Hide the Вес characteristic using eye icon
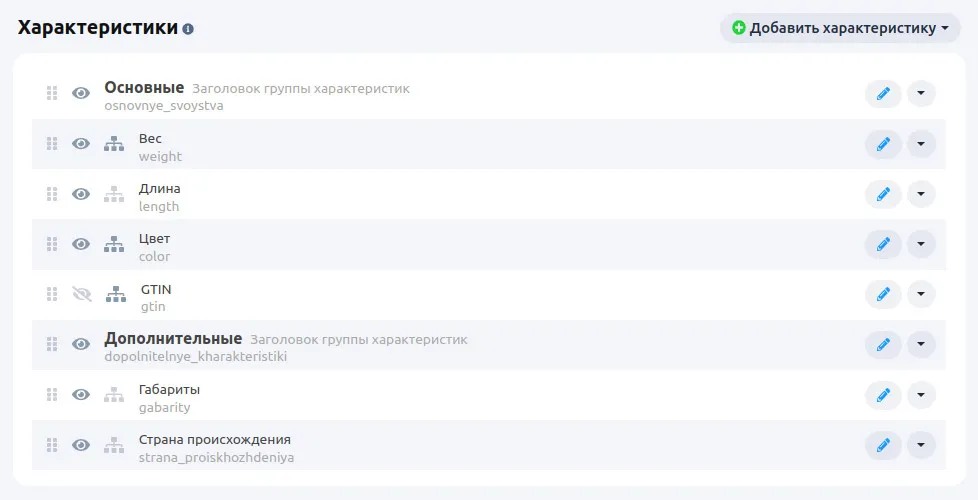This screenshot has height=500, width=978. click(81, 144)
